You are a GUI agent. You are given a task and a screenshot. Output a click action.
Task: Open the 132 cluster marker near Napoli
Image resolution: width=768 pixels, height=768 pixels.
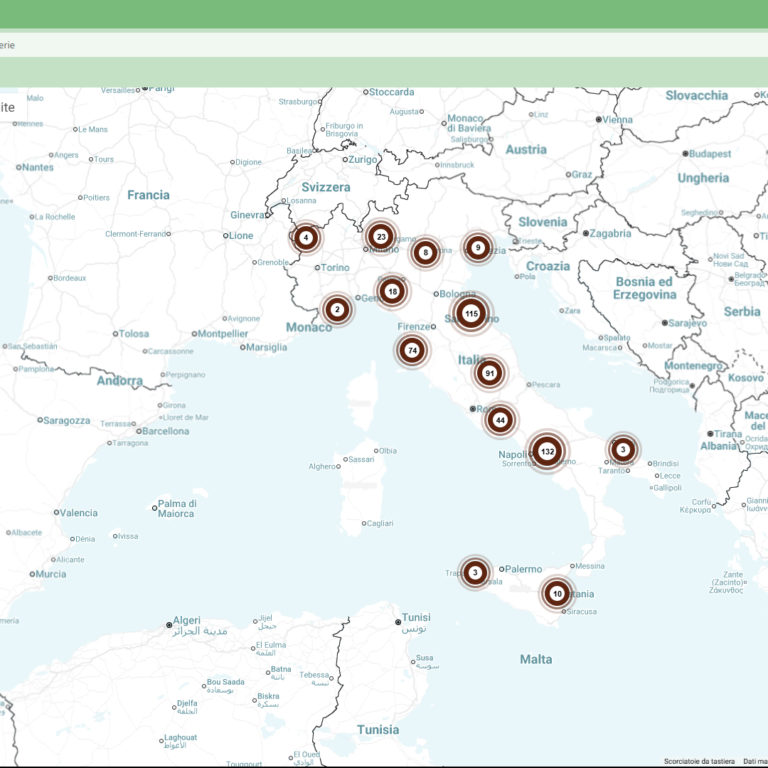tap(546, 452)
